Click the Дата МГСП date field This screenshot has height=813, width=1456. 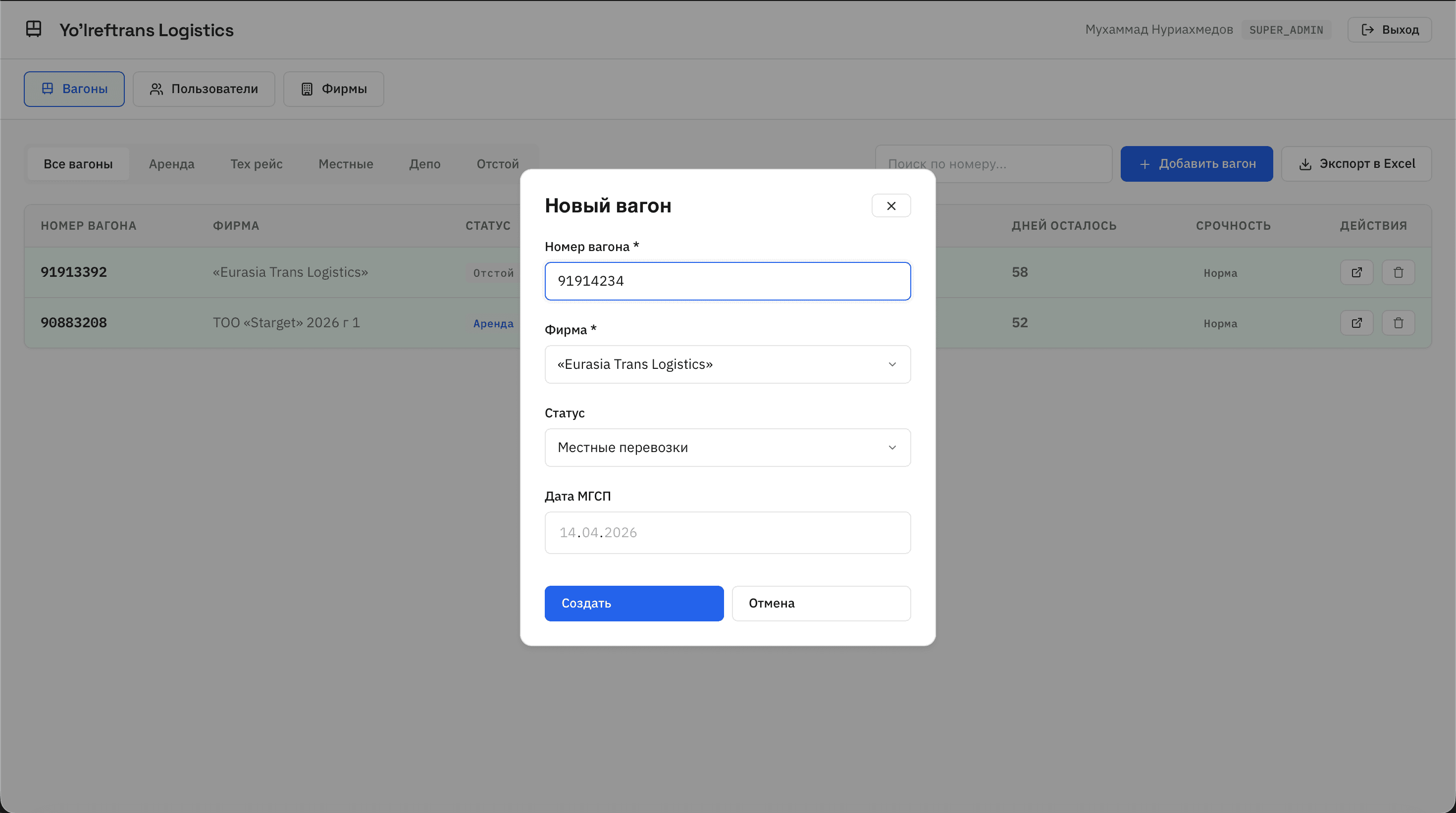pos(727,532)
